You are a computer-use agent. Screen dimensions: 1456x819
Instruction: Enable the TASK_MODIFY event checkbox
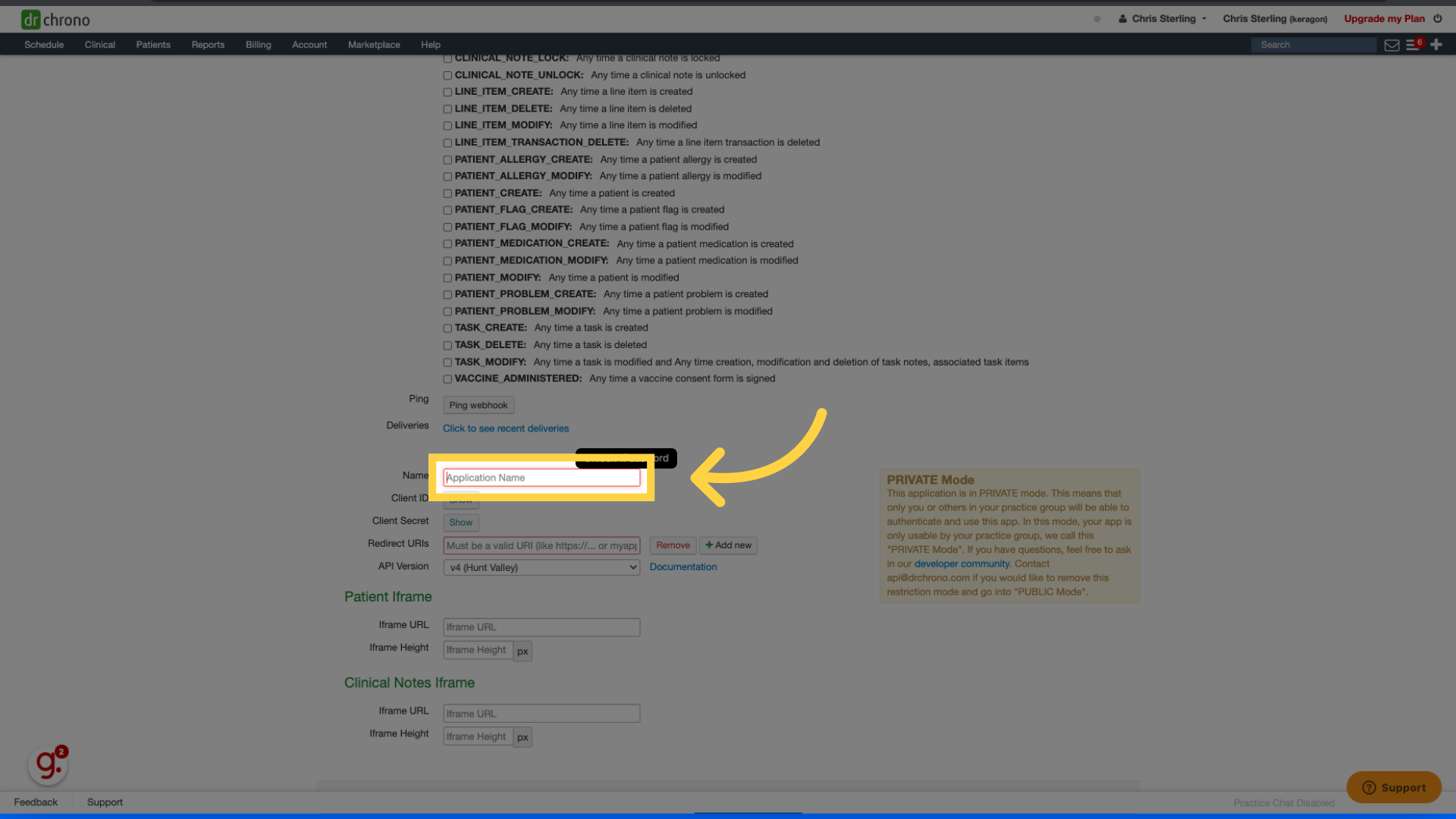point(447,362)
